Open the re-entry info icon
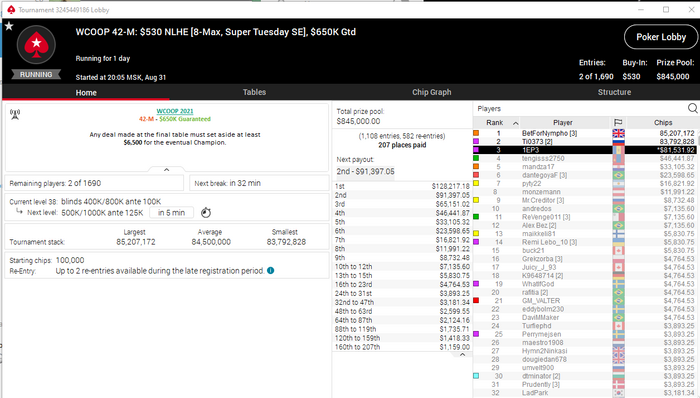 click(271, 270)
